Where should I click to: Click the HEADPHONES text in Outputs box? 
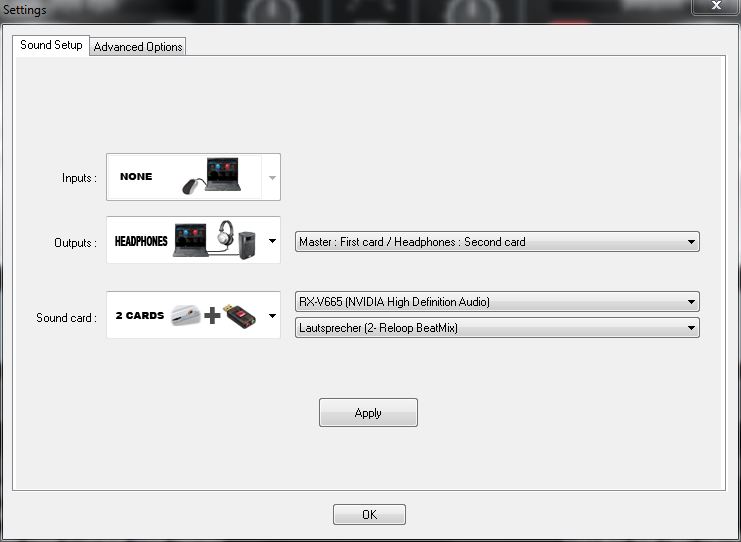click(141, 241)
